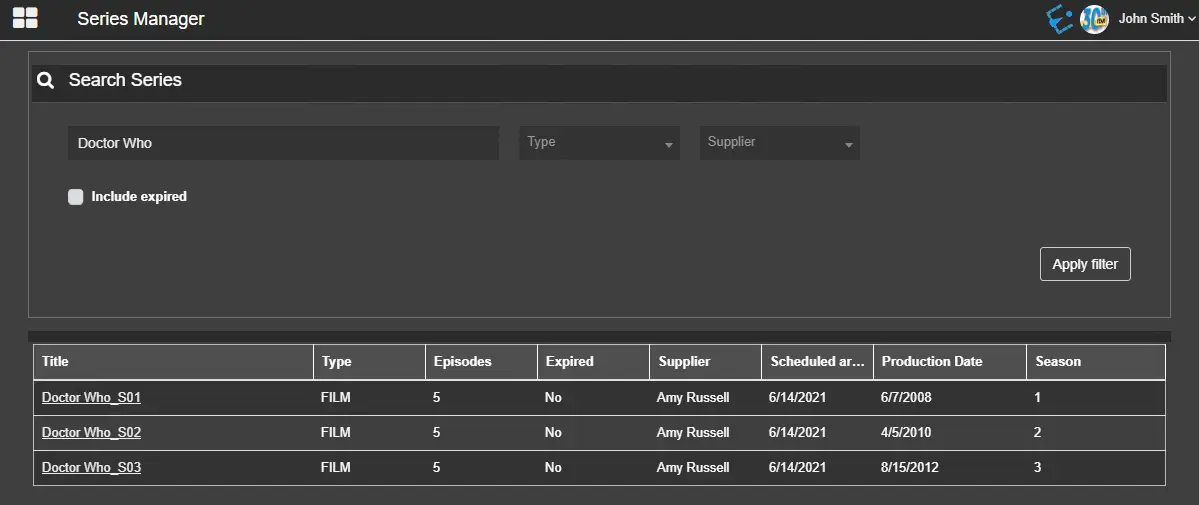This screenshot has width=1199, height=505.
Task: Click the Supplier column header
Action: (x=684, y=362)
